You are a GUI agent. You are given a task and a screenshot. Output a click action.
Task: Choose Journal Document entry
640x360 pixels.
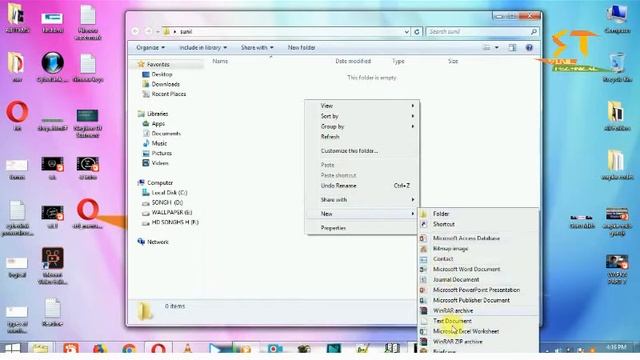[456, 280]
